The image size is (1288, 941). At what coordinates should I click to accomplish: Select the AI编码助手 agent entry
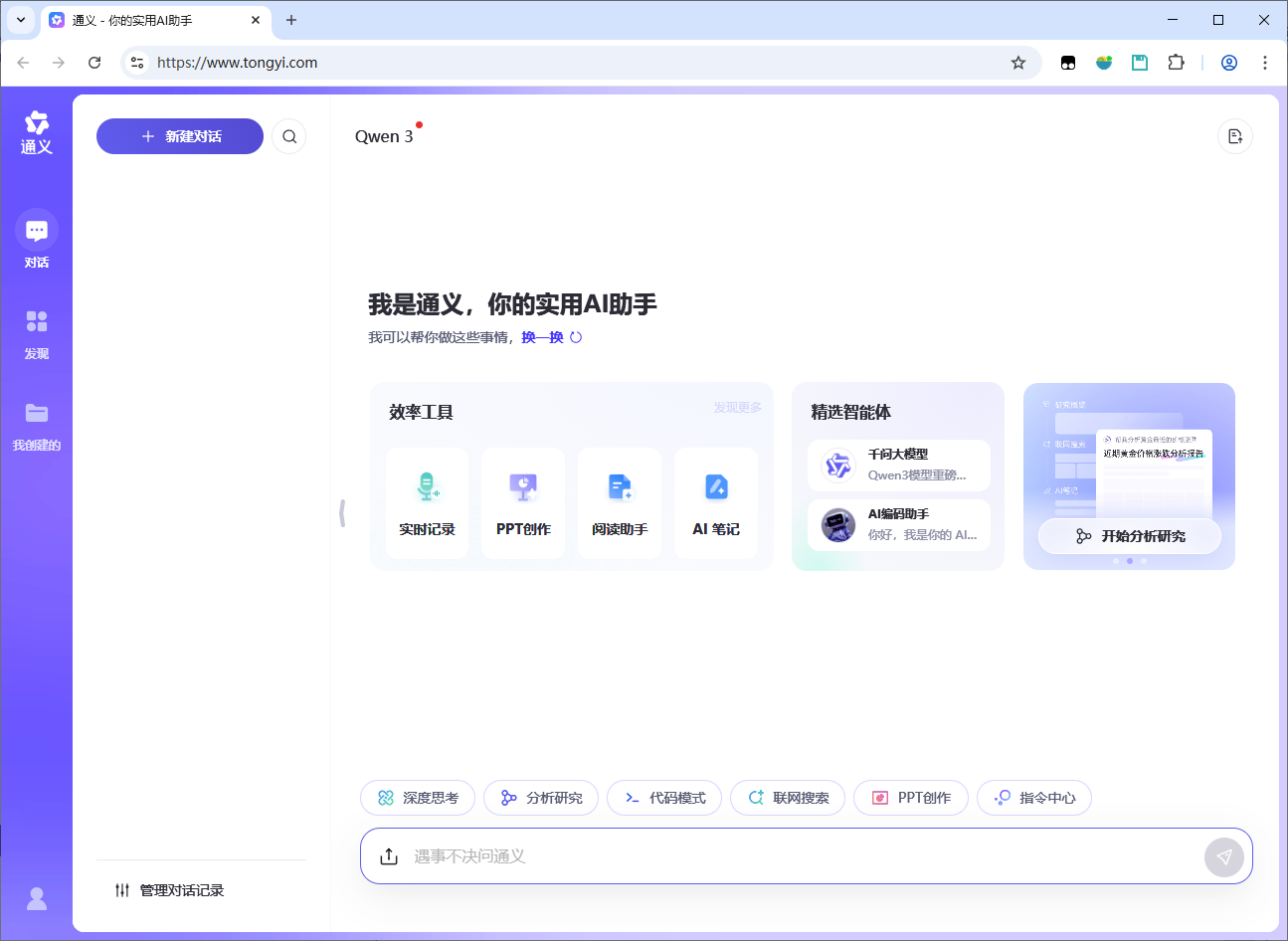pyautogui.click(x=898, y=524)
